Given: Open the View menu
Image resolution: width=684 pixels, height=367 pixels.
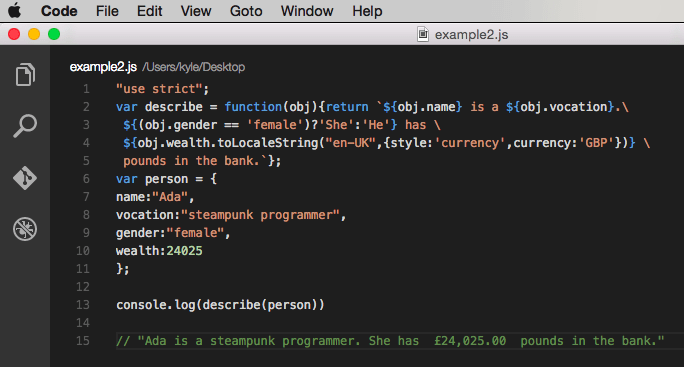Looking at the screenshot, I should click(x=196, y=11).
